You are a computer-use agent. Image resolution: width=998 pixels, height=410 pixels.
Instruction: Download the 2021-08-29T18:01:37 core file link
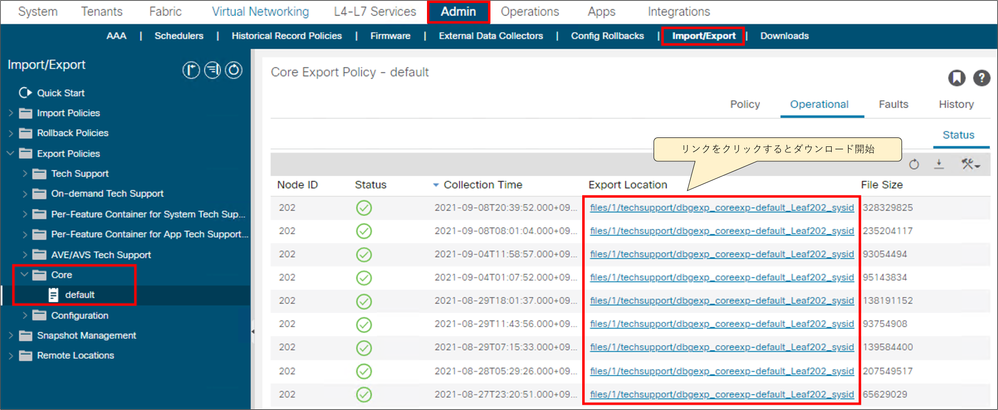tap(722, 300)
